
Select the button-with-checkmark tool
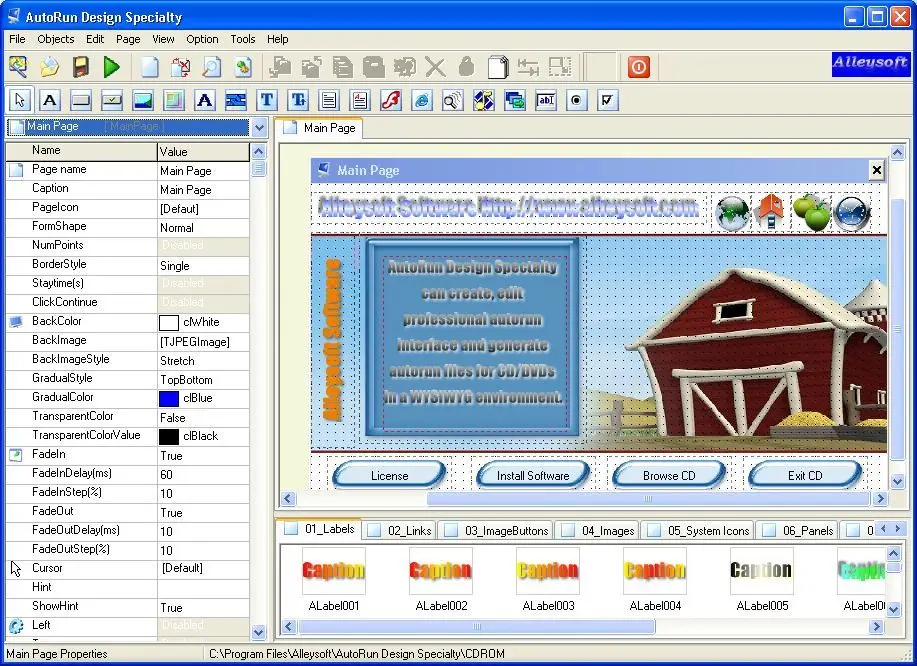pyautogui.click(x=112, y=101)
